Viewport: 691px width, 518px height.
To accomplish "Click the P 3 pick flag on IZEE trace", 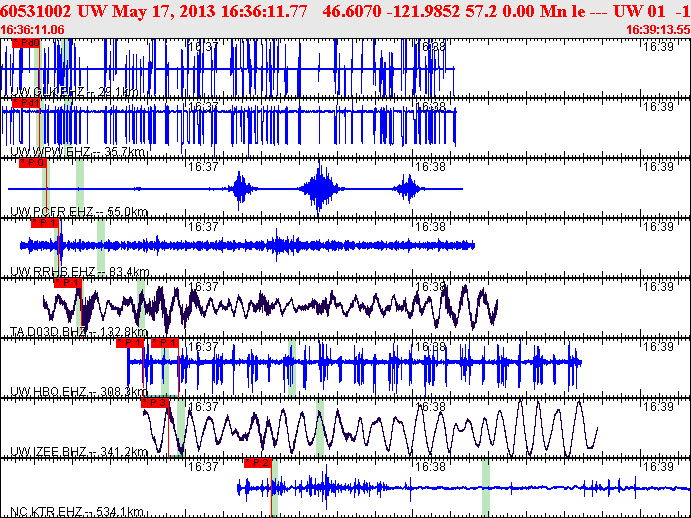I will 155,402.
